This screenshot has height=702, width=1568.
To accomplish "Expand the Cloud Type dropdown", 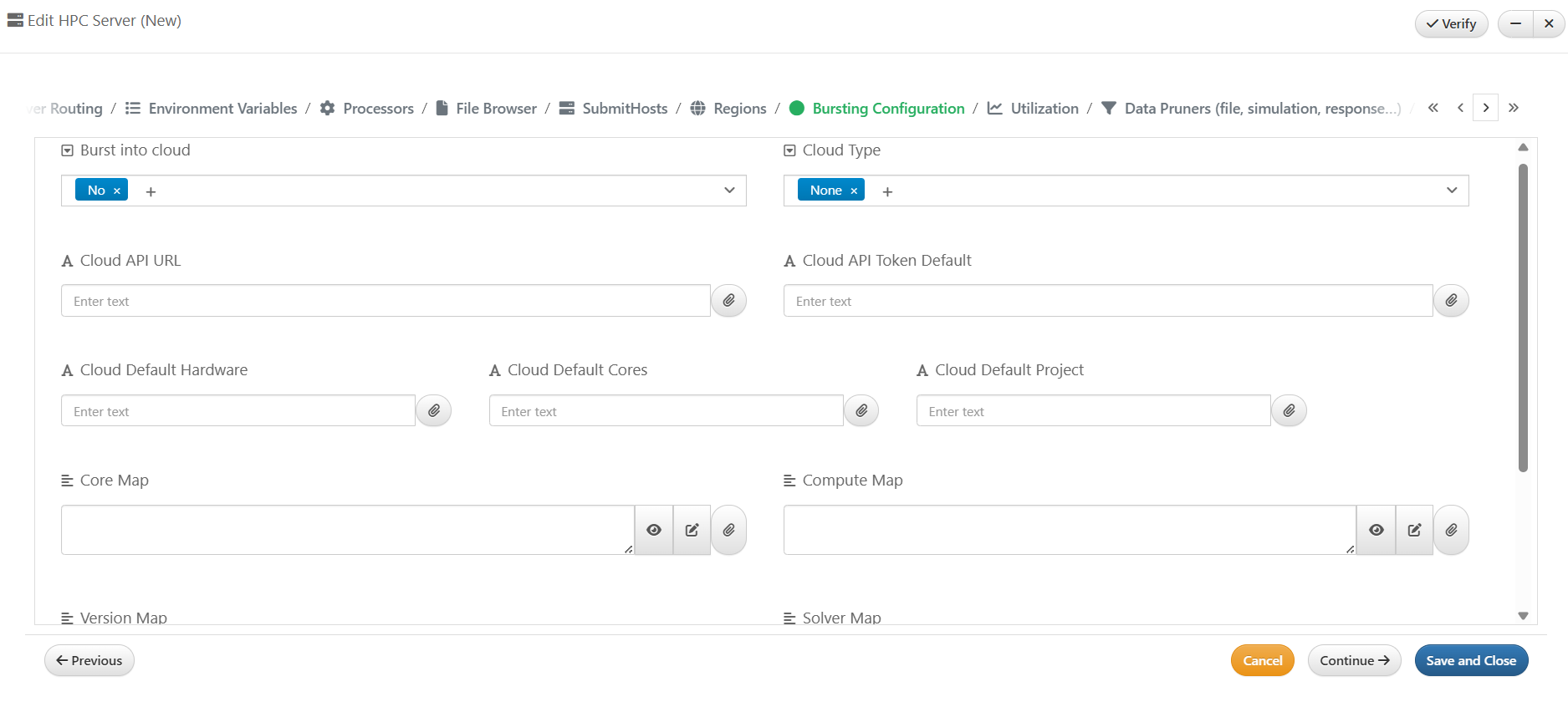I will 1452,191.
